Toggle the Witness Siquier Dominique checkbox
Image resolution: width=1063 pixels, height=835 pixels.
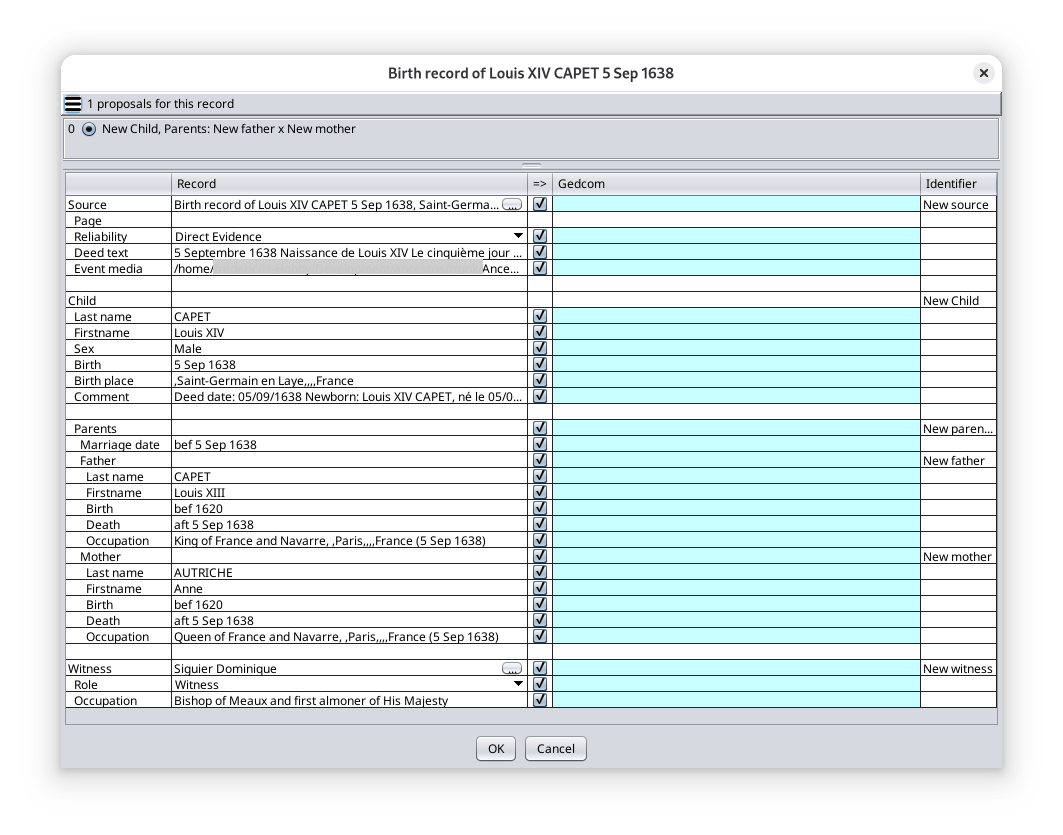point(540,668)
